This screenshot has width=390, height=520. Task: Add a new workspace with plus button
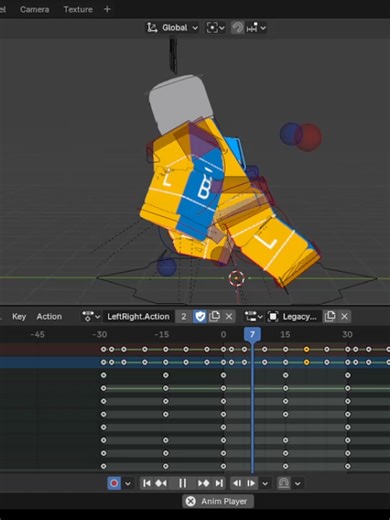click(x=107, y=9)
